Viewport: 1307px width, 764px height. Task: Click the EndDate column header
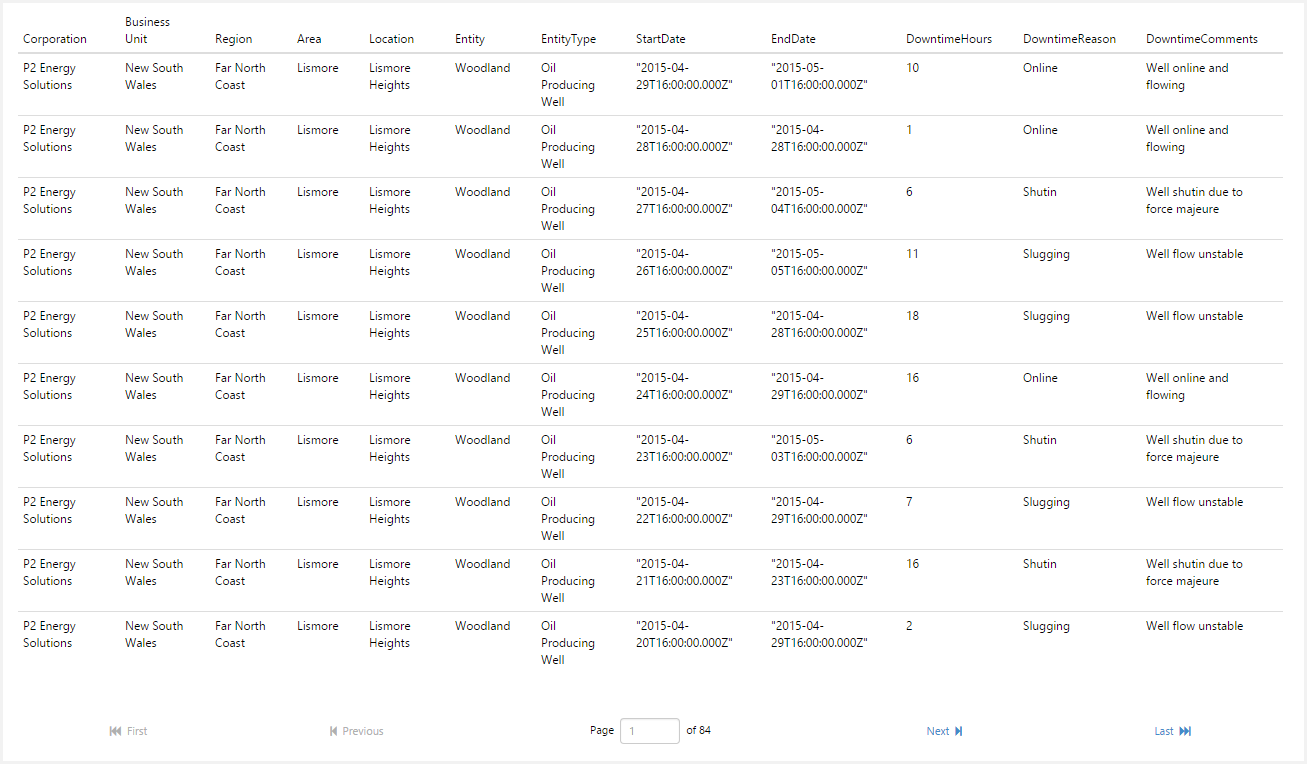(793, 39)
